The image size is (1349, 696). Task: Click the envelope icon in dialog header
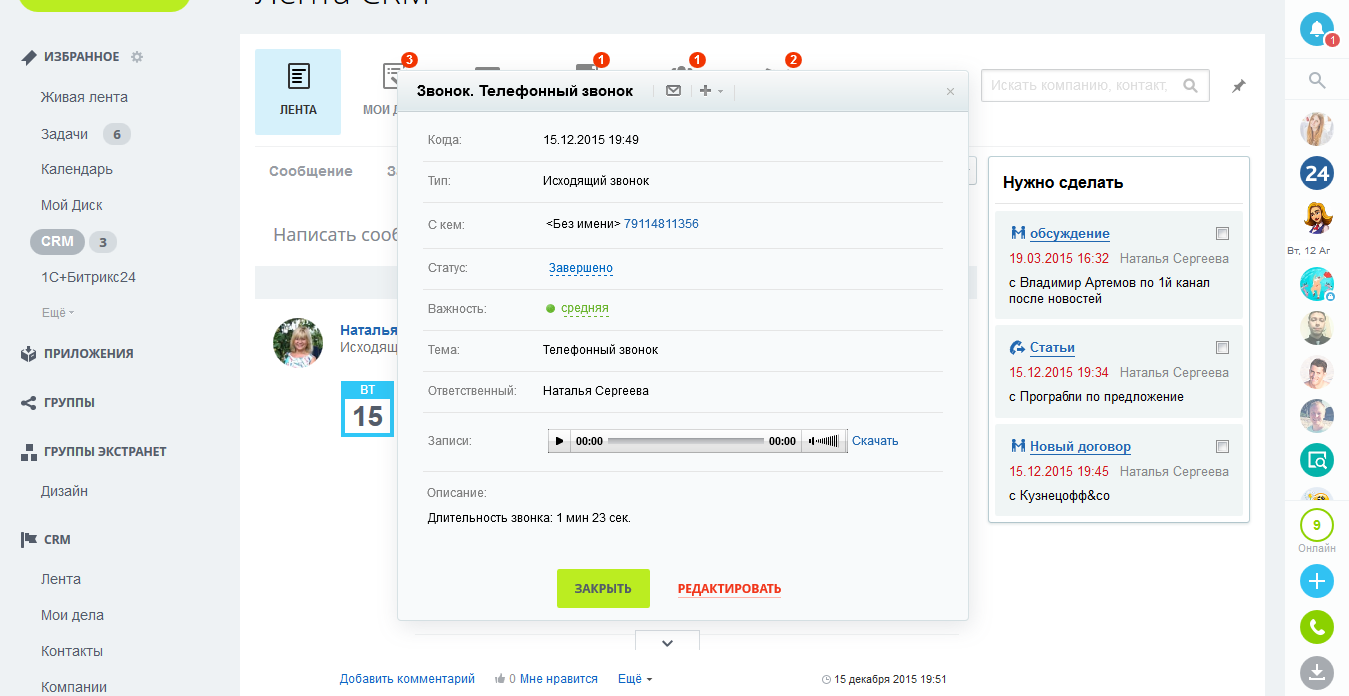coord(673,91)
